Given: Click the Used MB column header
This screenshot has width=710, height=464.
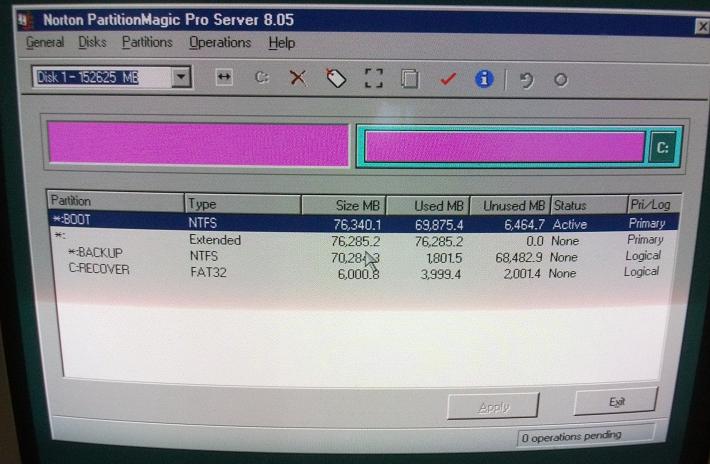Looking at the screenshot, I should [428, 206].
